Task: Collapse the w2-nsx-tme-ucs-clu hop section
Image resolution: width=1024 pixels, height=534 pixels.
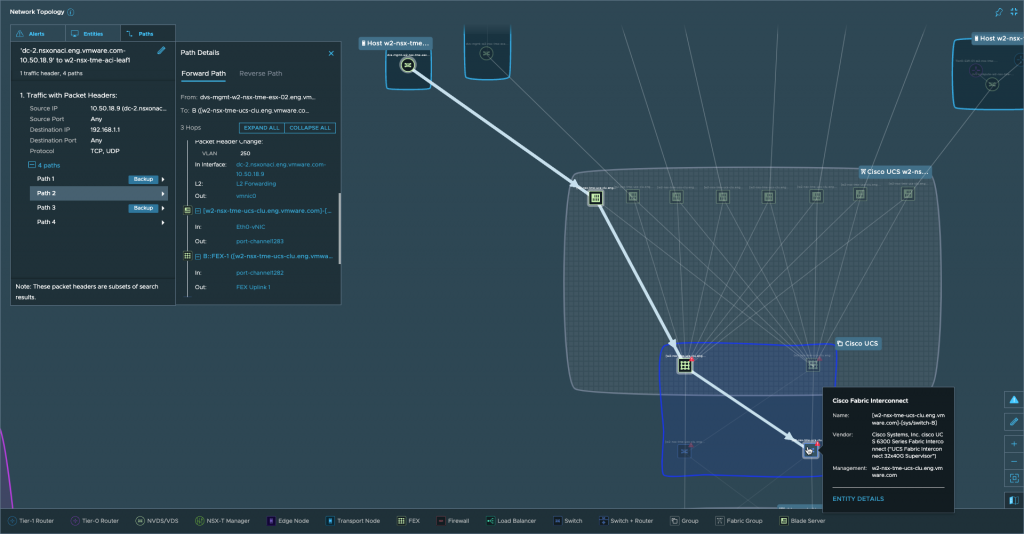Action: 198,211
